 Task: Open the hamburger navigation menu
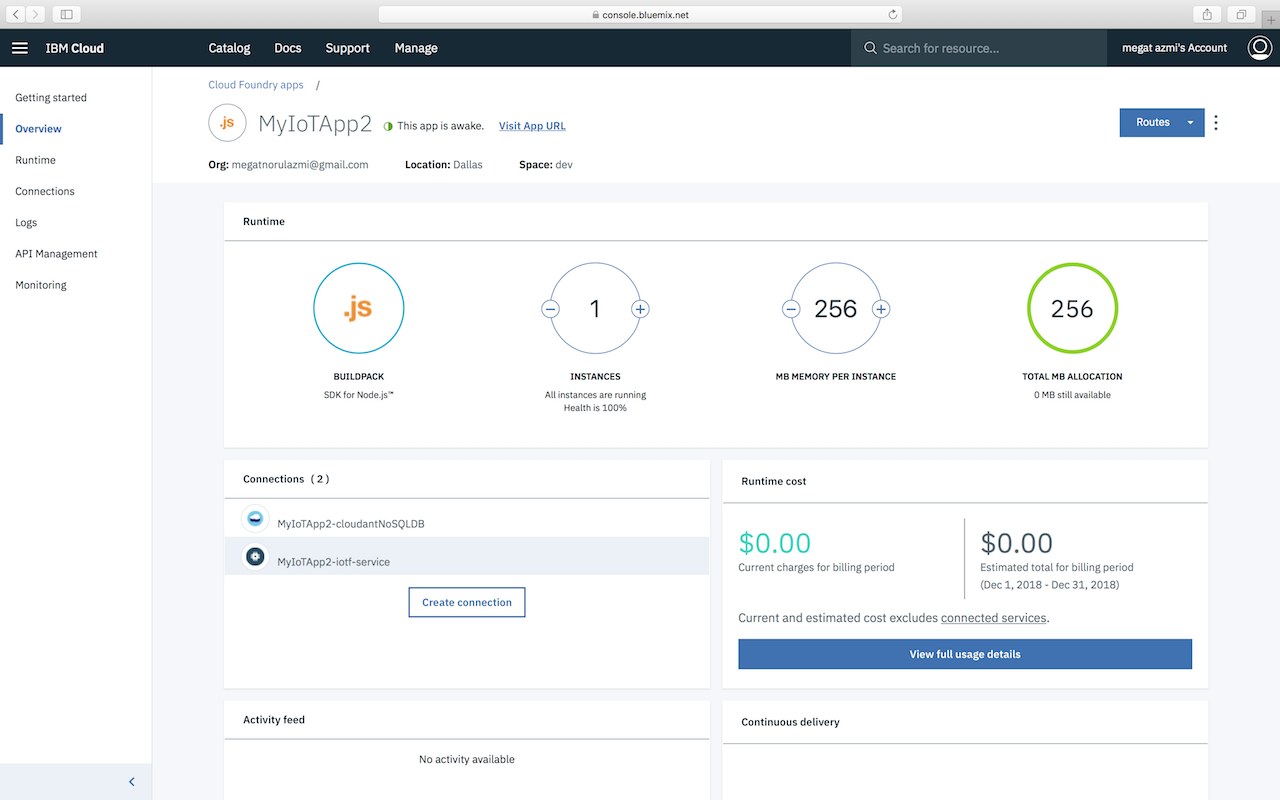click(20, 48)
